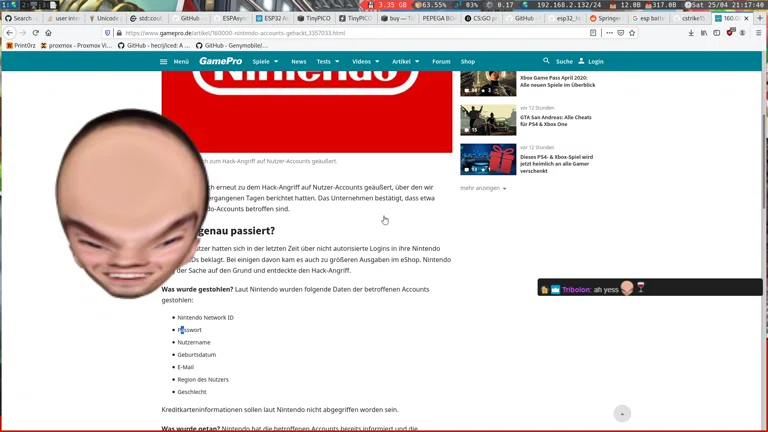Switch to the 'CS:GO' tab
The width and height of the screenshot is (768, 432).
tap(481, 18)
